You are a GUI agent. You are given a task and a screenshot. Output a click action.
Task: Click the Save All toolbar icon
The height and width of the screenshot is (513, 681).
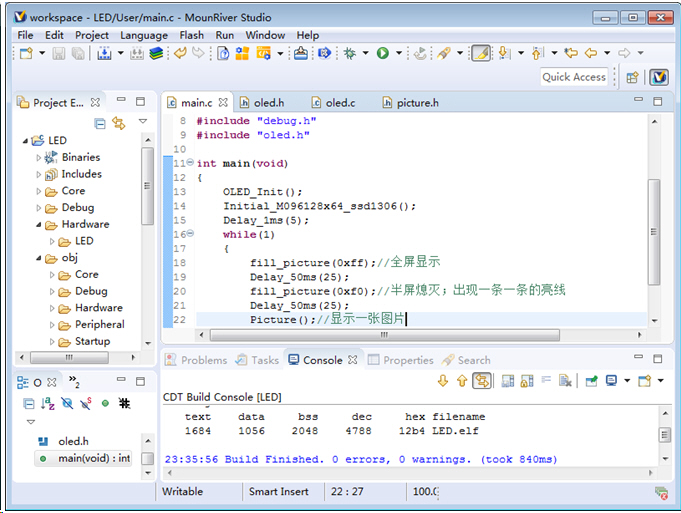[x=78, y=53]
